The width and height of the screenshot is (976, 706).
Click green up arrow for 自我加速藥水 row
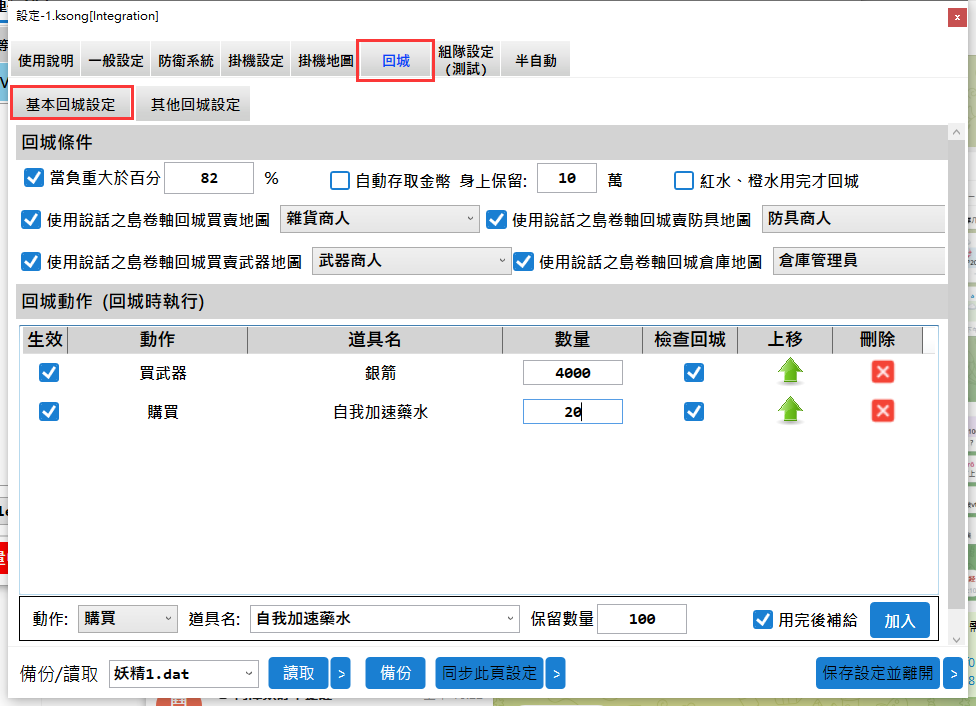790,411
